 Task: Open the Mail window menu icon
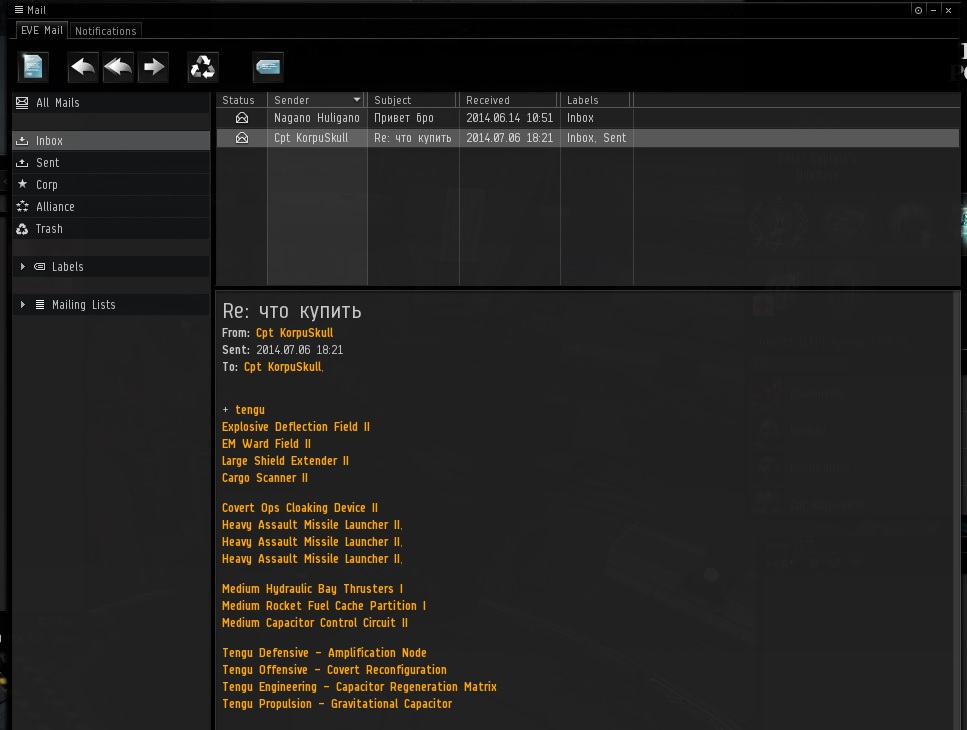coord(19,10)
